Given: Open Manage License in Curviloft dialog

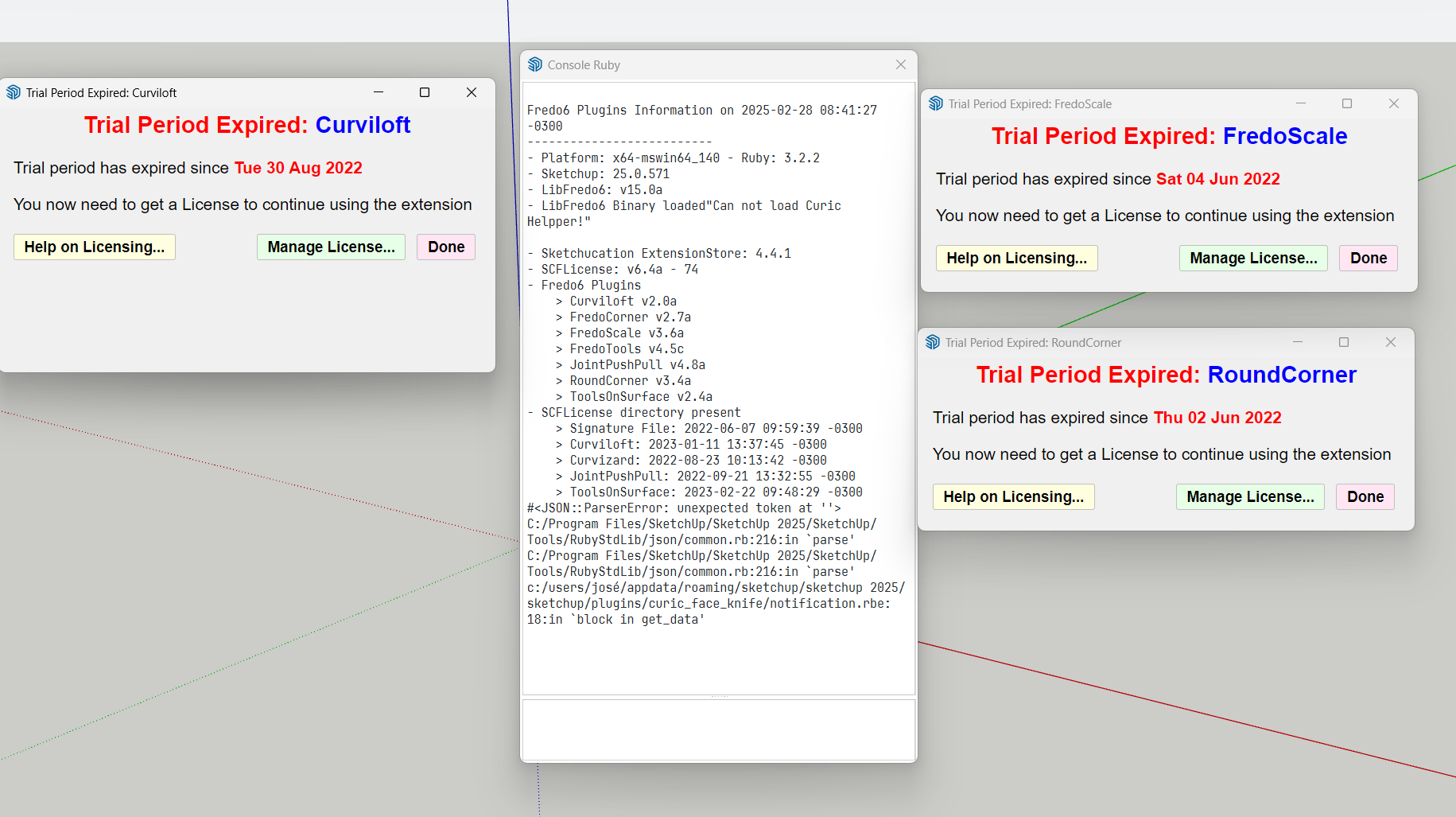Looking at the screenshot, I should [x=331, y=247].
